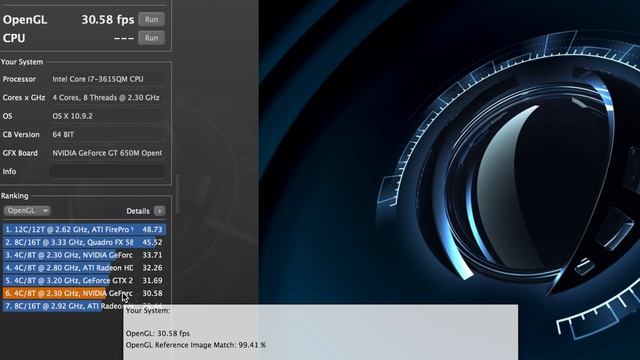Select ranking row 4 ATI Radeon 32.26

84,268
